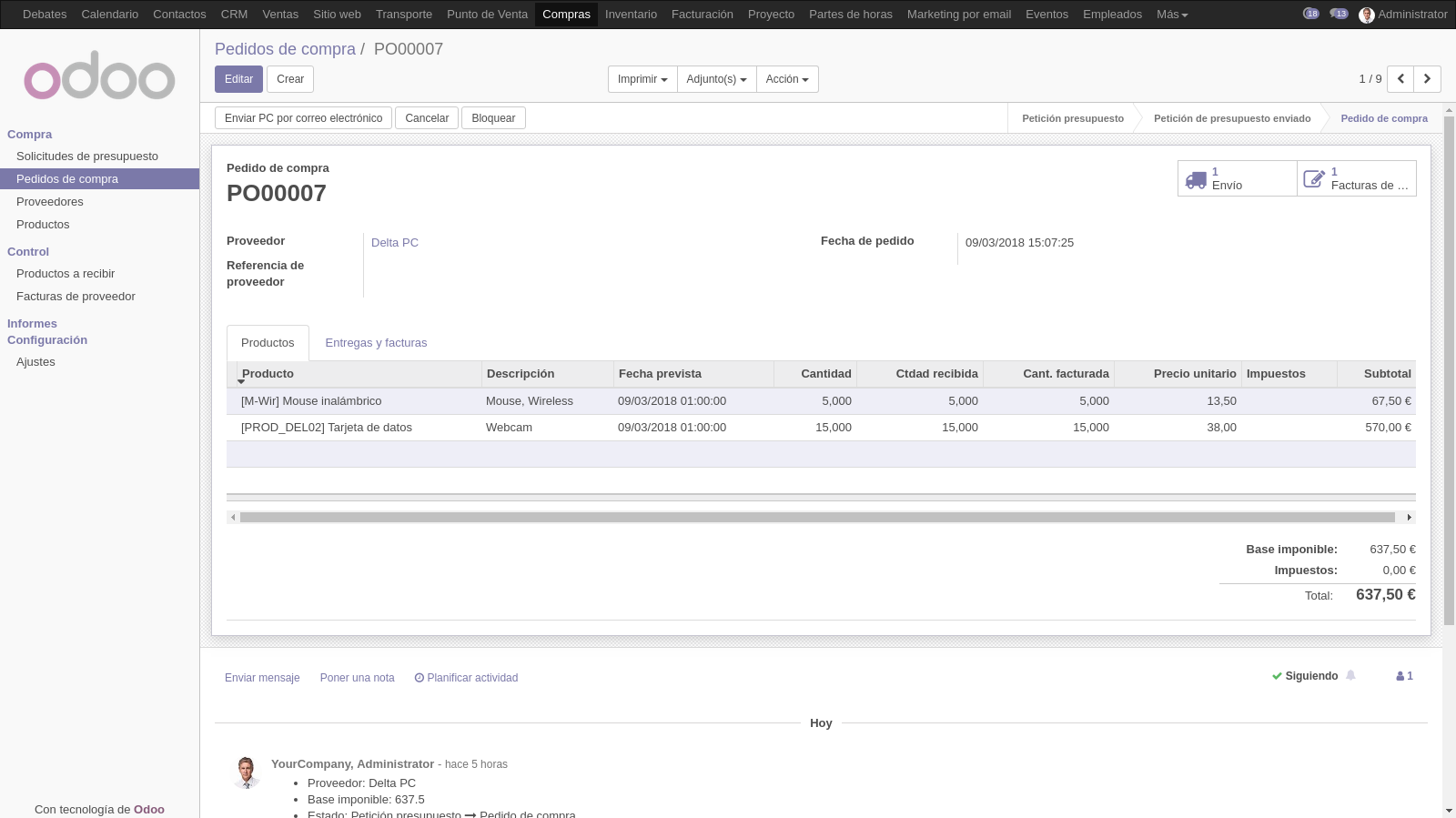Open the Facturas de proveedor edit icon
Viewport: 1456px width, 818px height.
(1314, 179)
